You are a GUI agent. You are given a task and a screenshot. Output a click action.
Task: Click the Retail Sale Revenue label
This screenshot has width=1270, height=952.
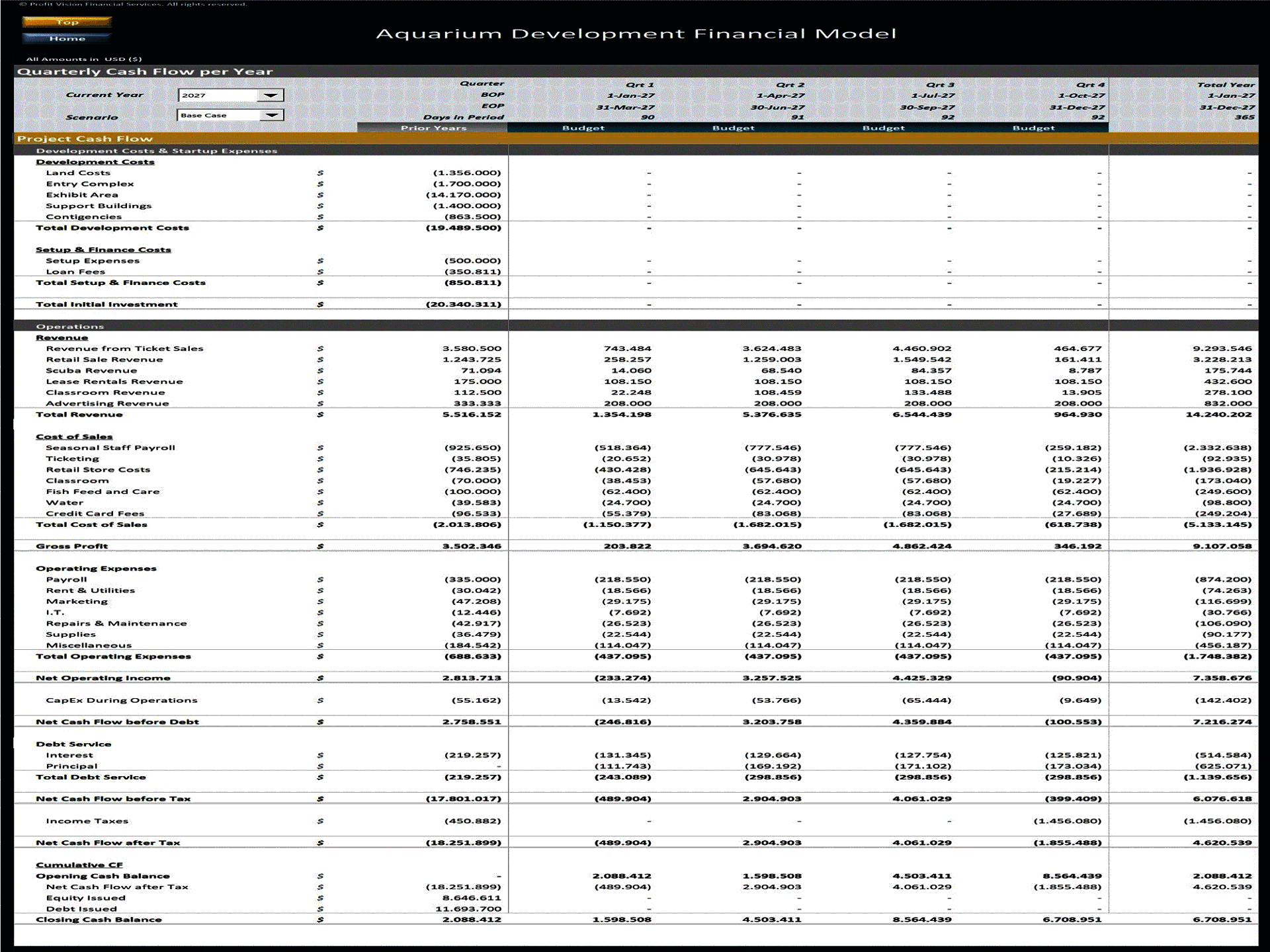pos(104,360)
